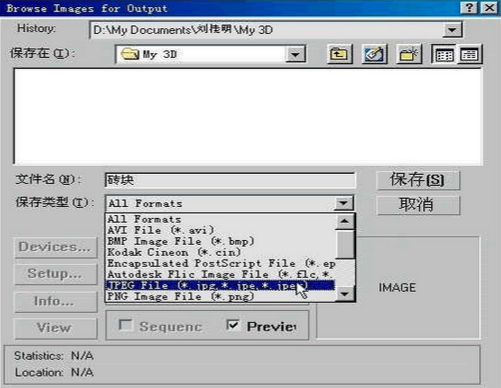Screen dimensions: 501x388
Task: Select All Formats in the list
Action: 220,219
